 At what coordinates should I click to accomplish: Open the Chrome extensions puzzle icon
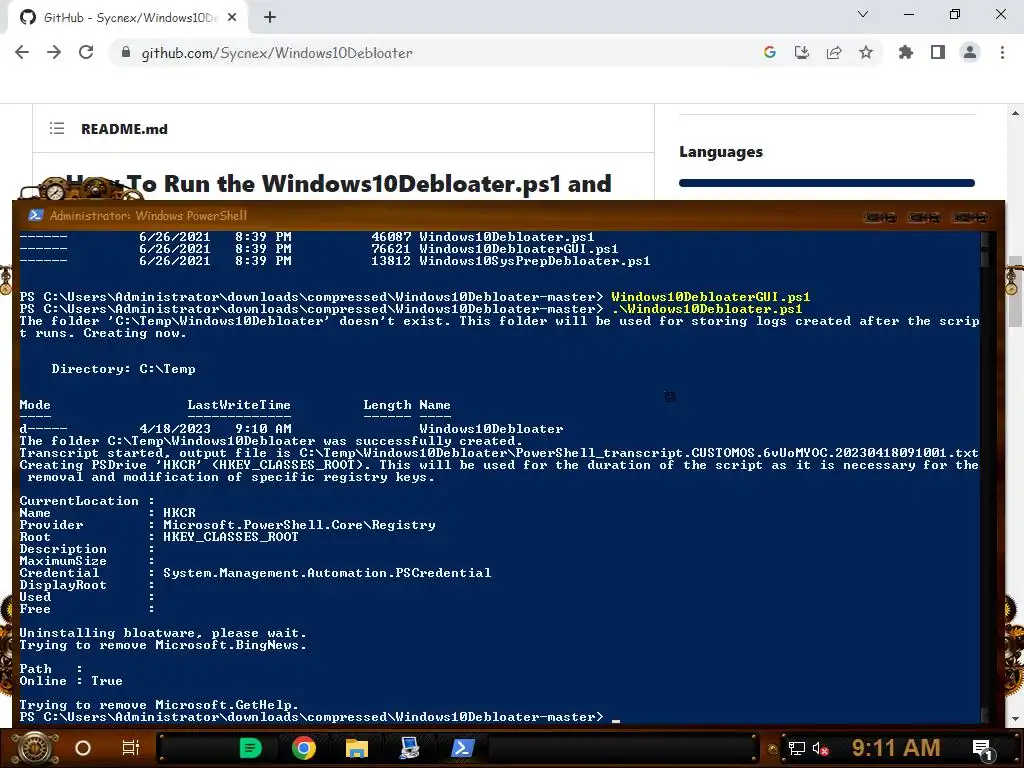(905, 52)
